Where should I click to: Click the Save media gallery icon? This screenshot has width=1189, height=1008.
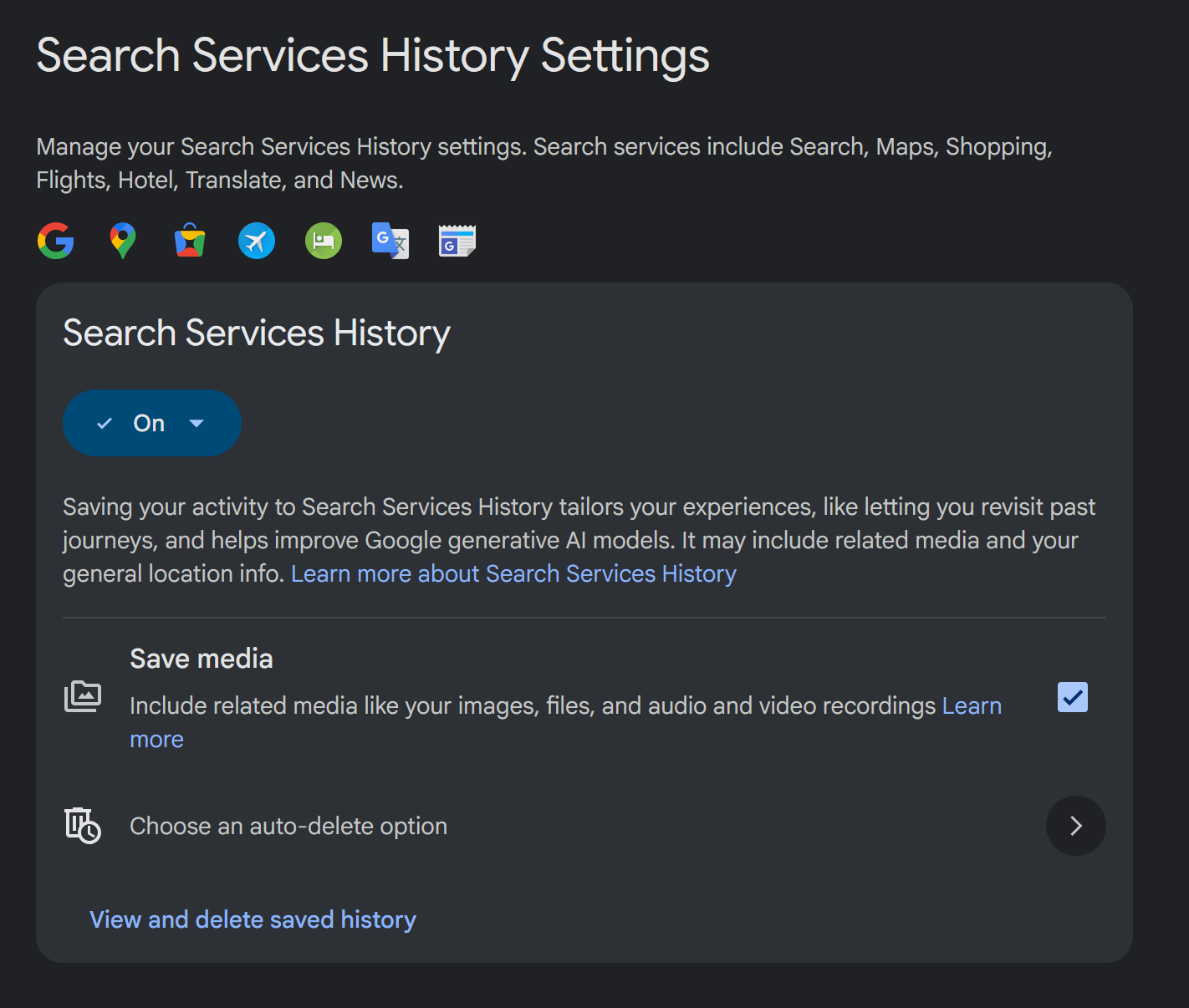tap(83, 696)
